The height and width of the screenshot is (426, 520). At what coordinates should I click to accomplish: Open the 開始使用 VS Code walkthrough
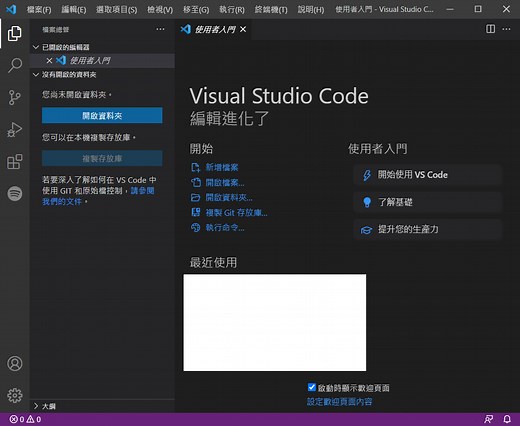(428, 175)
